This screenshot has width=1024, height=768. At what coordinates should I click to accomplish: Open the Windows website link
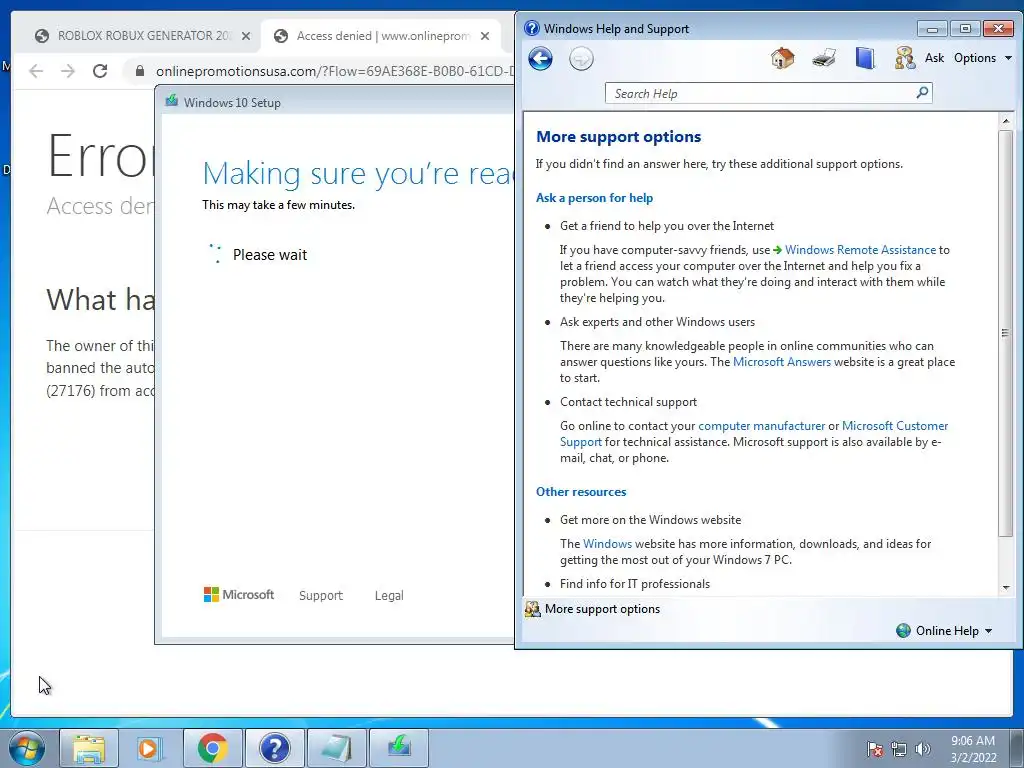(x=607, y=543)
